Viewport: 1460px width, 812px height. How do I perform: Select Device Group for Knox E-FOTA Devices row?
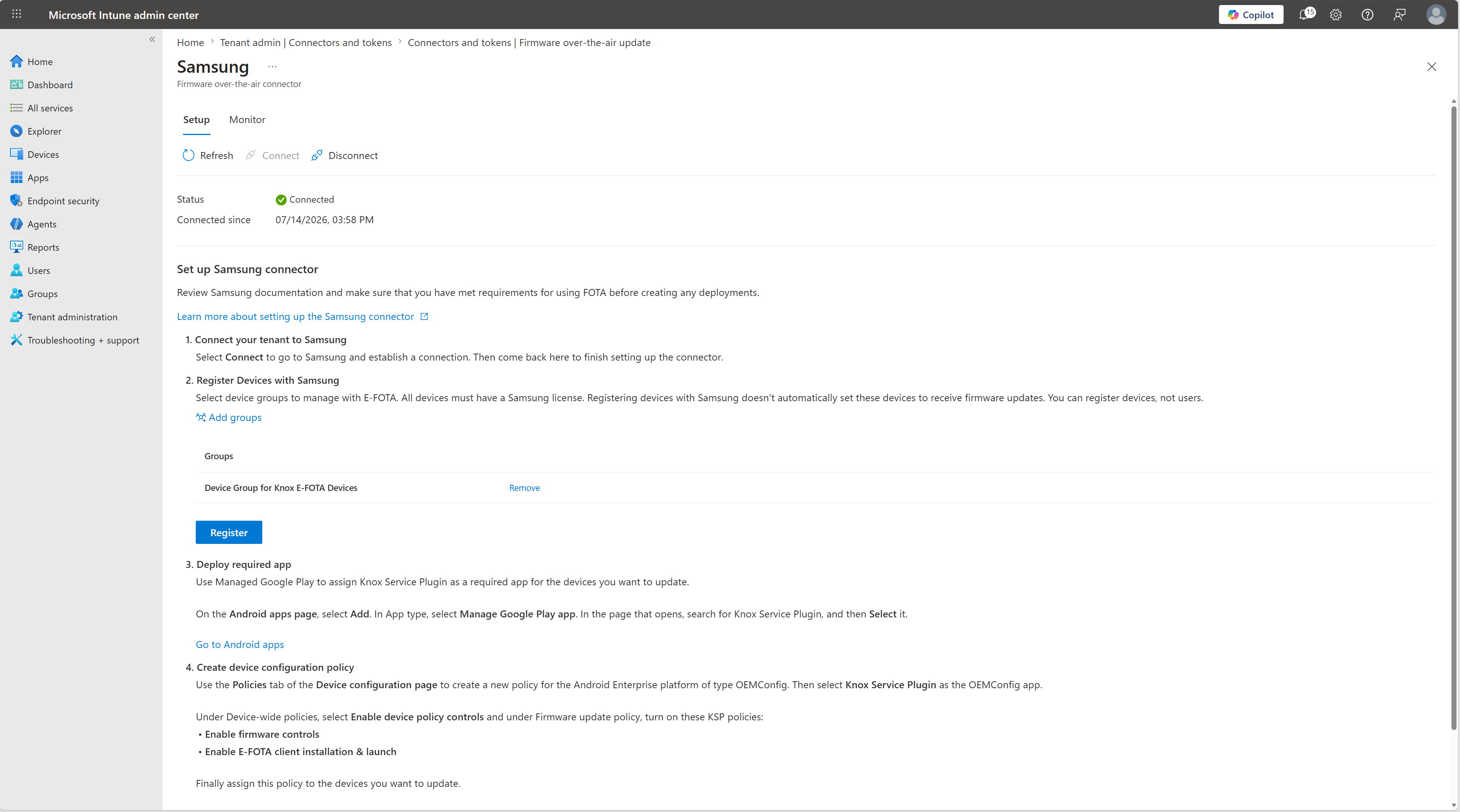pos(814,488)
